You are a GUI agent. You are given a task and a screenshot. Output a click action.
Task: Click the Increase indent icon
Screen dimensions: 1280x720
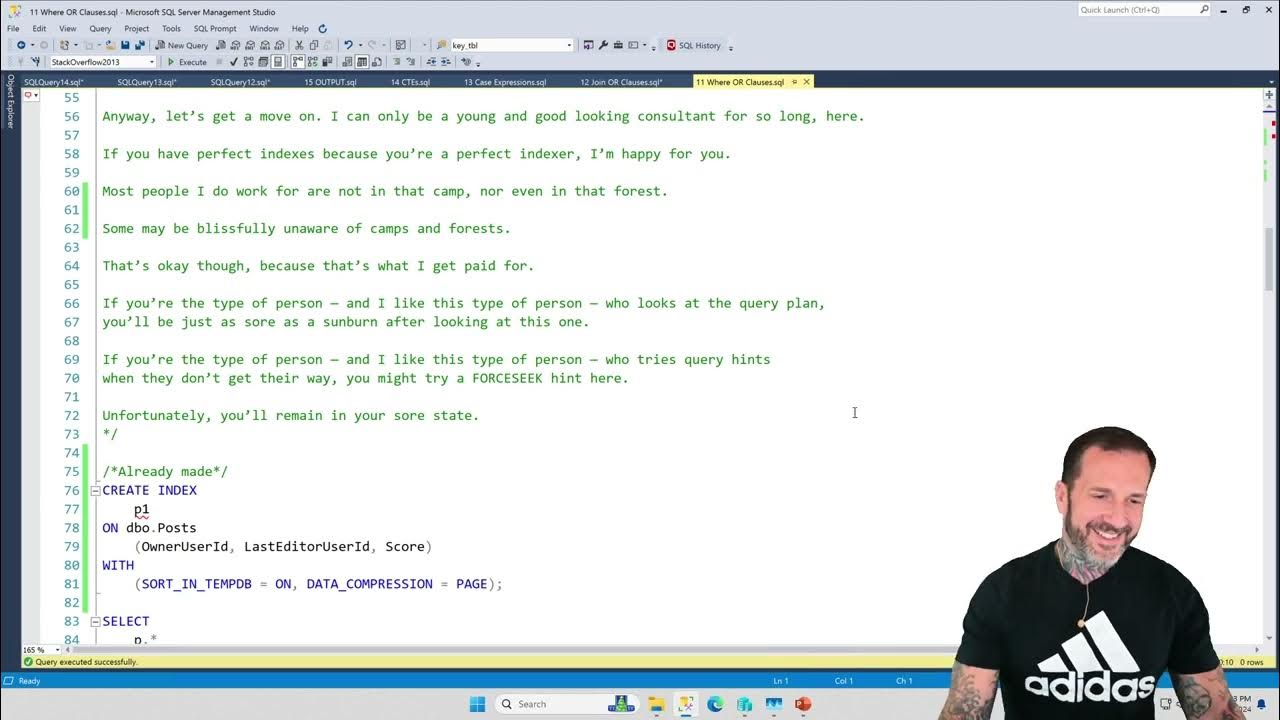point(446,62)
